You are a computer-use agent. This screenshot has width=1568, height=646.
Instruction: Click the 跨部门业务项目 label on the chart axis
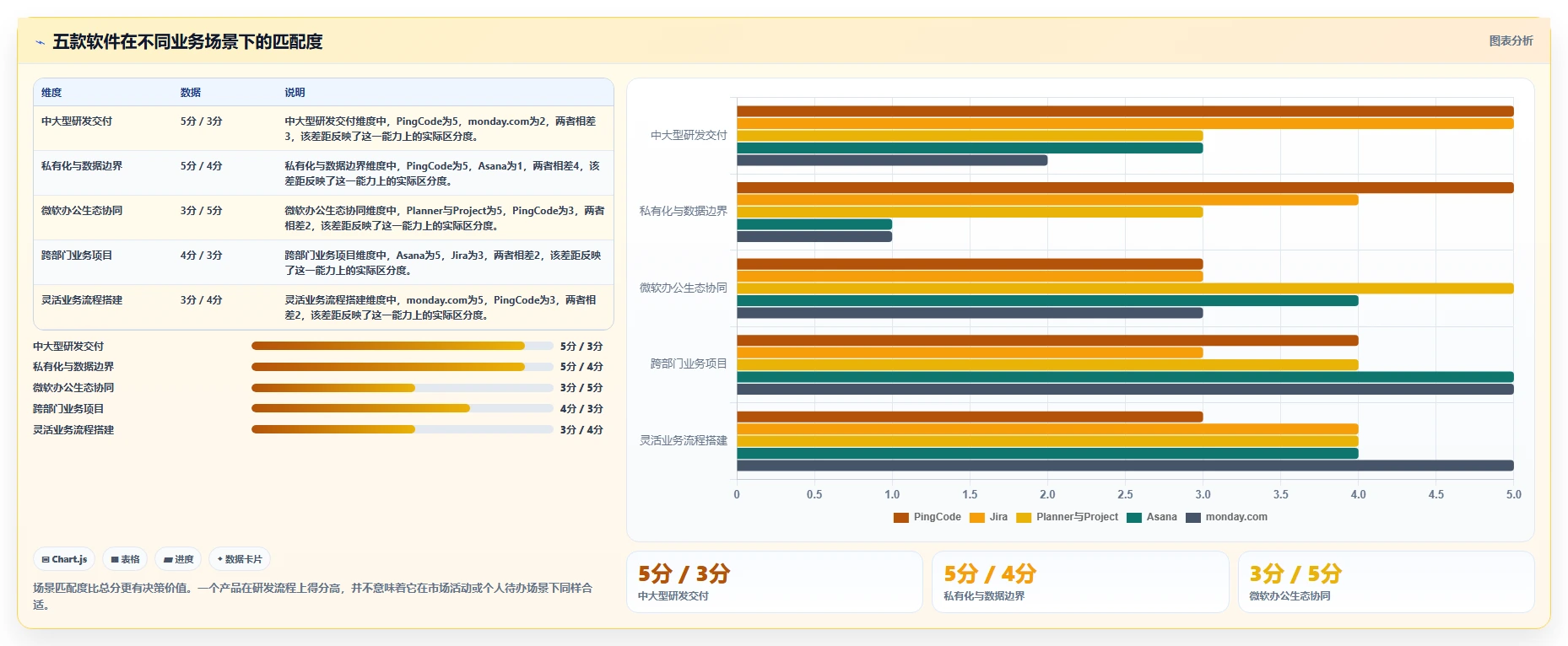click(x=689, y=363)
